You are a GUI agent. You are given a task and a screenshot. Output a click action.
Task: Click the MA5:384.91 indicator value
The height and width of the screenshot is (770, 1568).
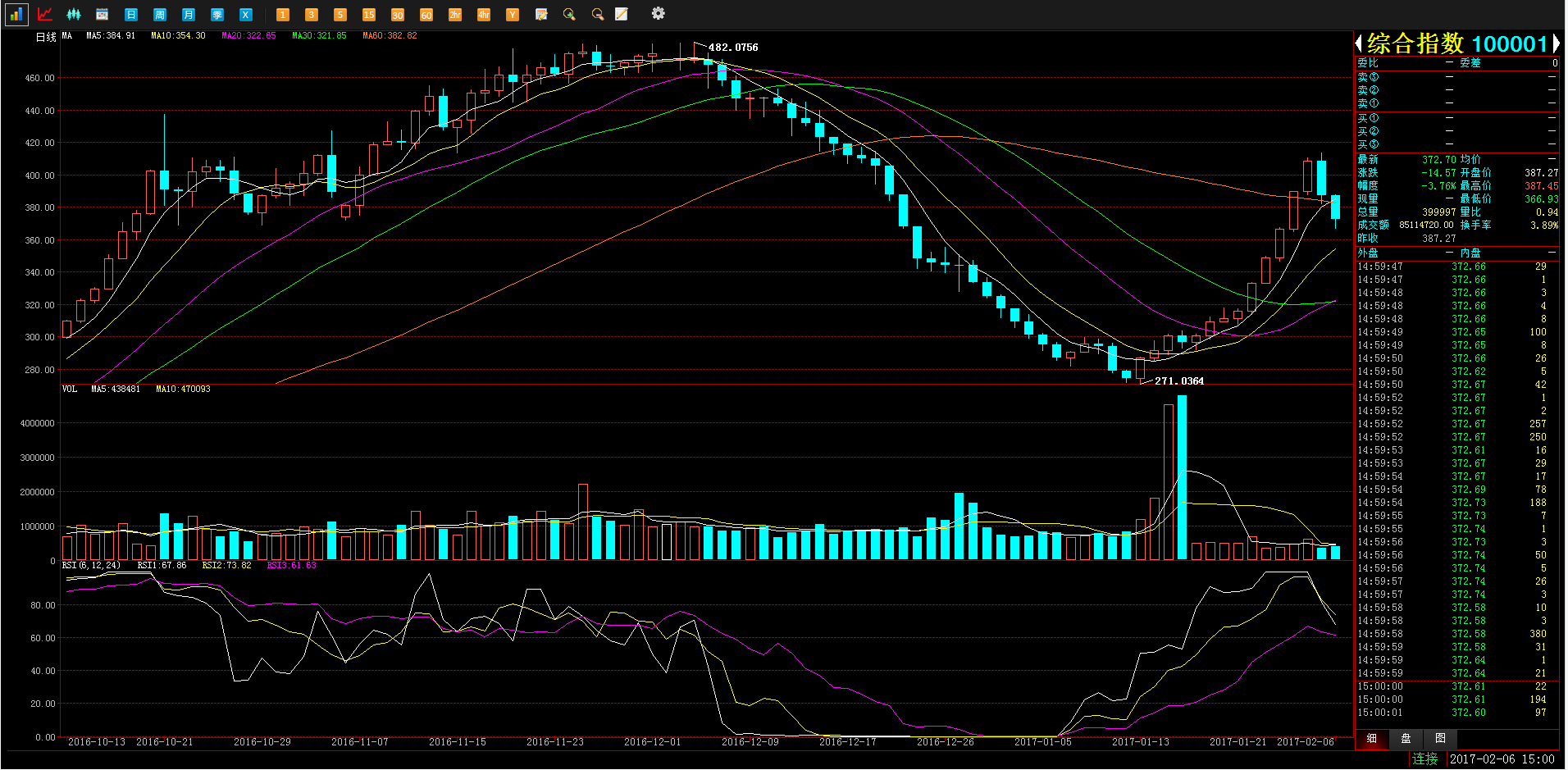point(111,36)
